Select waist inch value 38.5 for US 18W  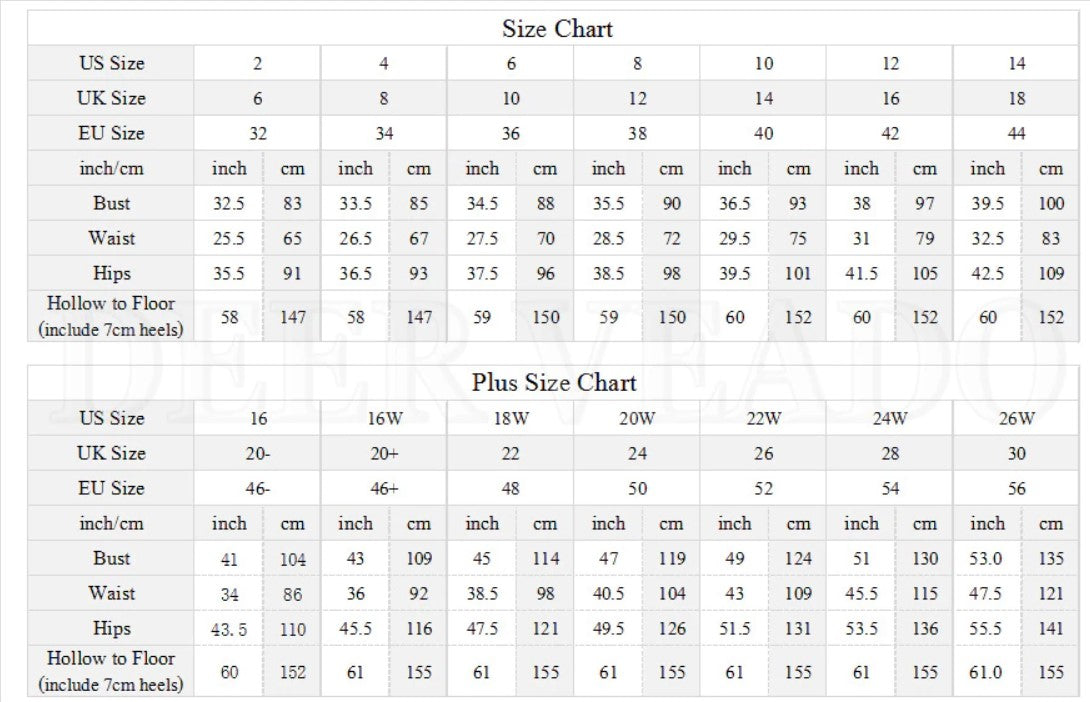pos(482,594)
